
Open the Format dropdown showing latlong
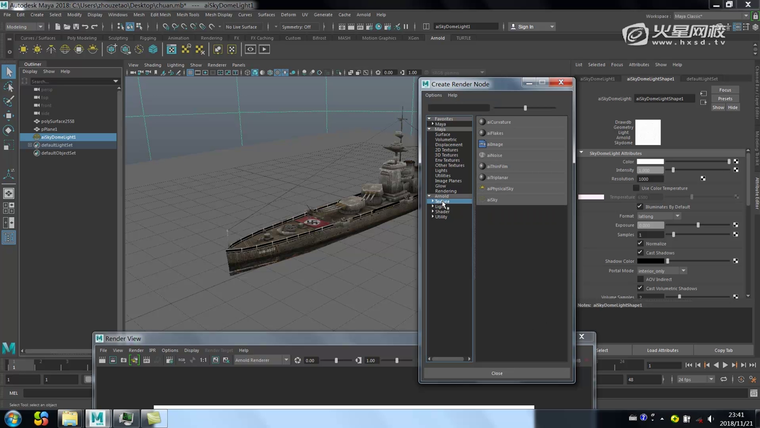[659, 216]
